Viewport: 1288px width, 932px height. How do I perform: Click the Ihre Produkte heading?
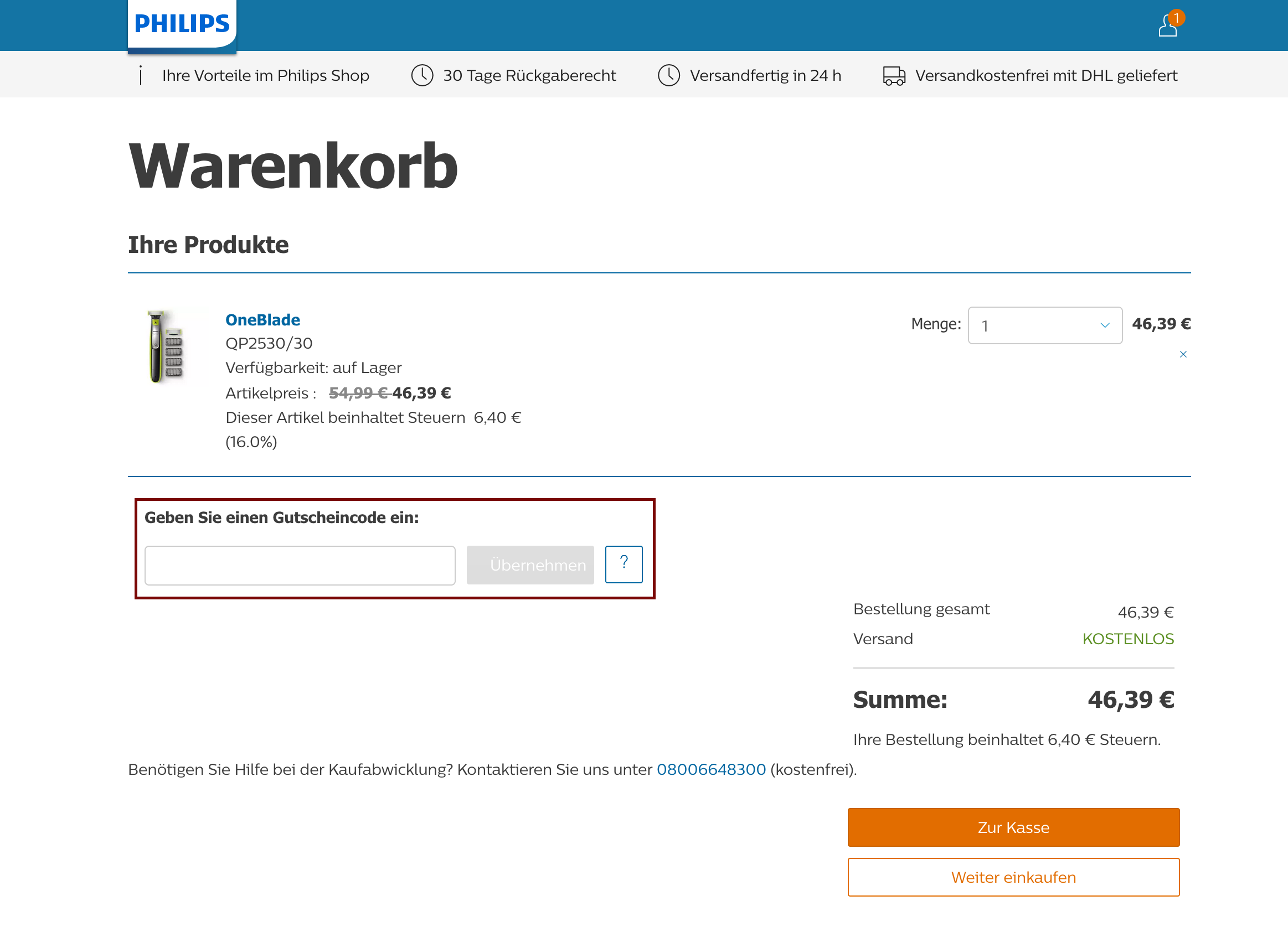point(208,245)
